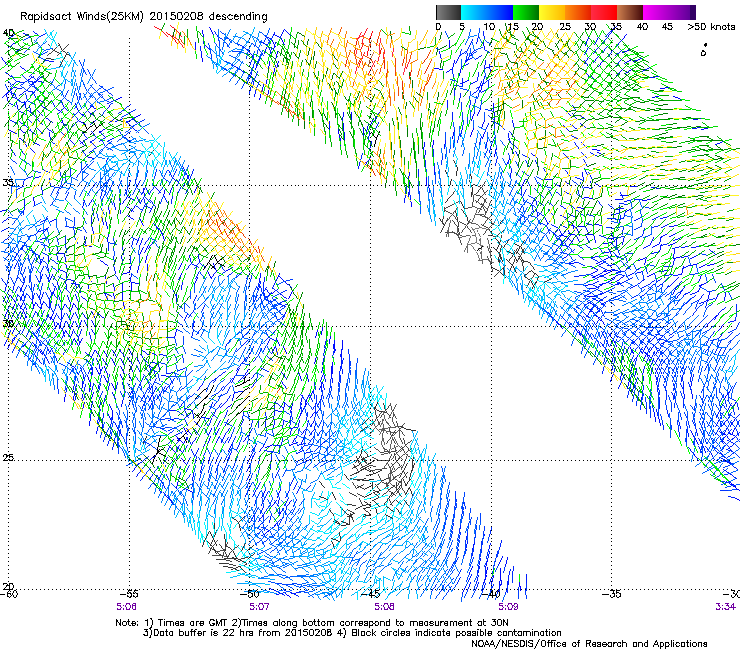Click the word 'descending' in the title
The height and width of the screenshot is (650, 740).
tap(238, 17)
